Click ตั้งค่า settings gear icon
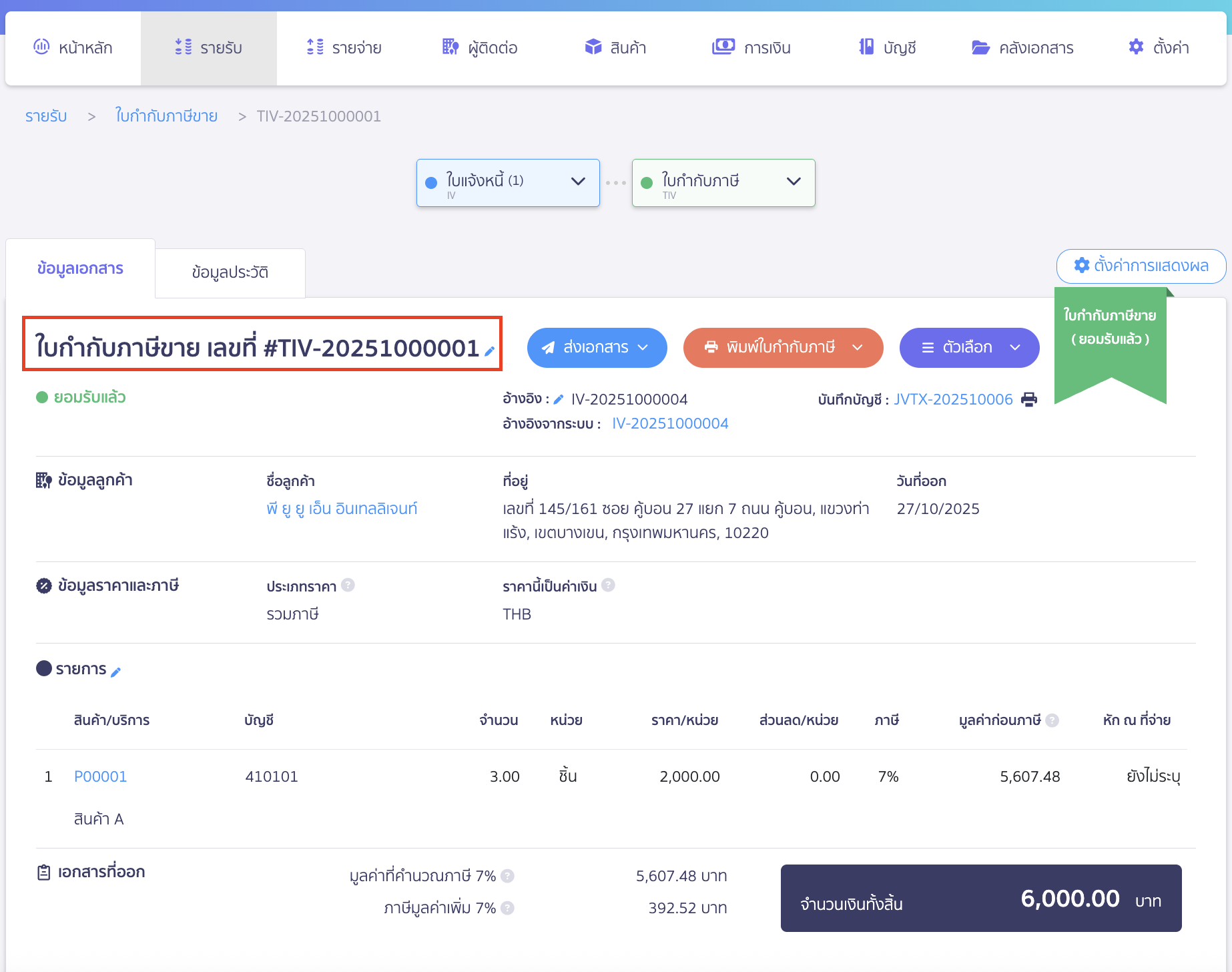Image resolution: width=1232 pixels, height=972 pixels. (1135, 47)
